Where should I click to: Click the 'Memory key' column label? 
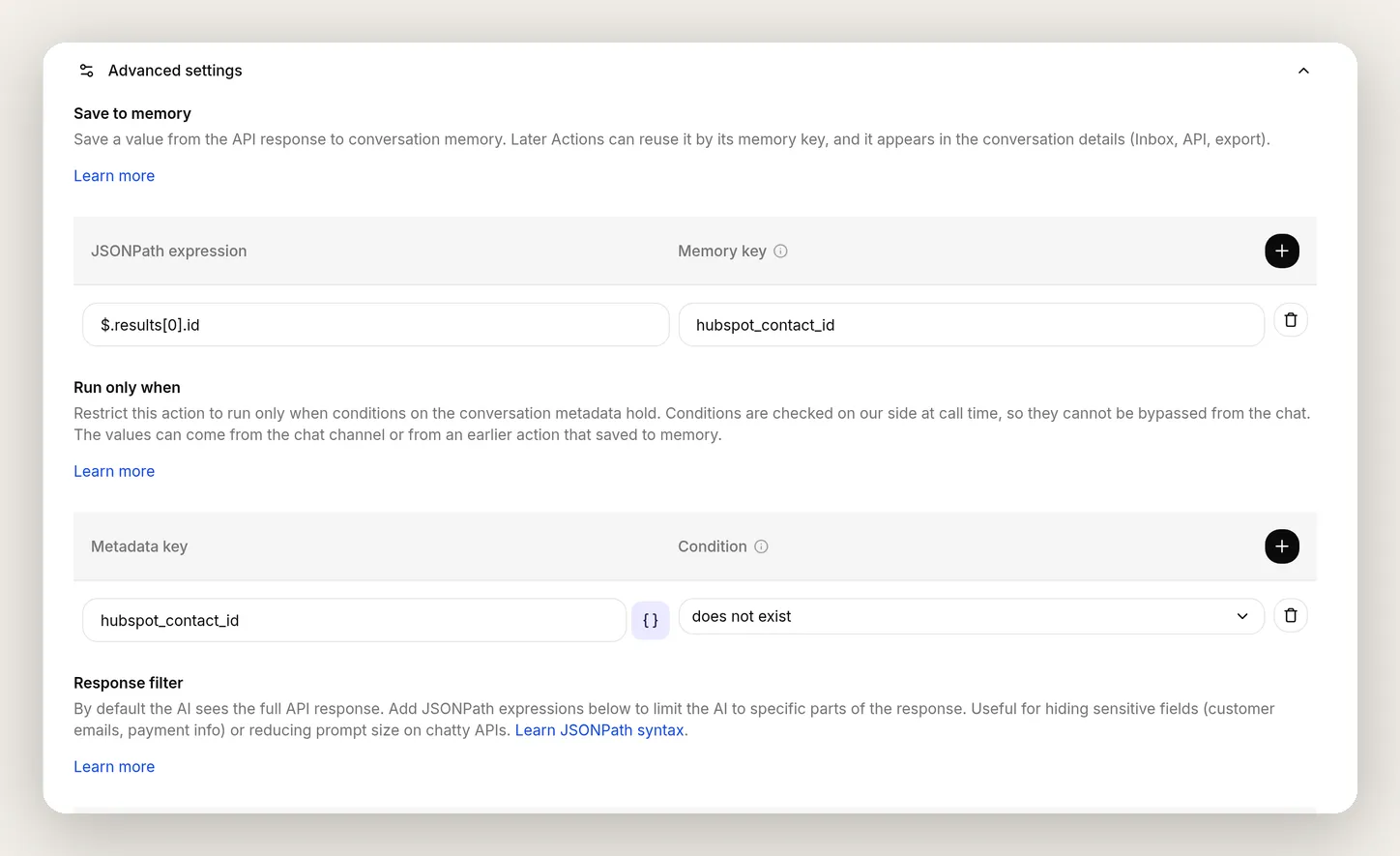tap(722, 251)
